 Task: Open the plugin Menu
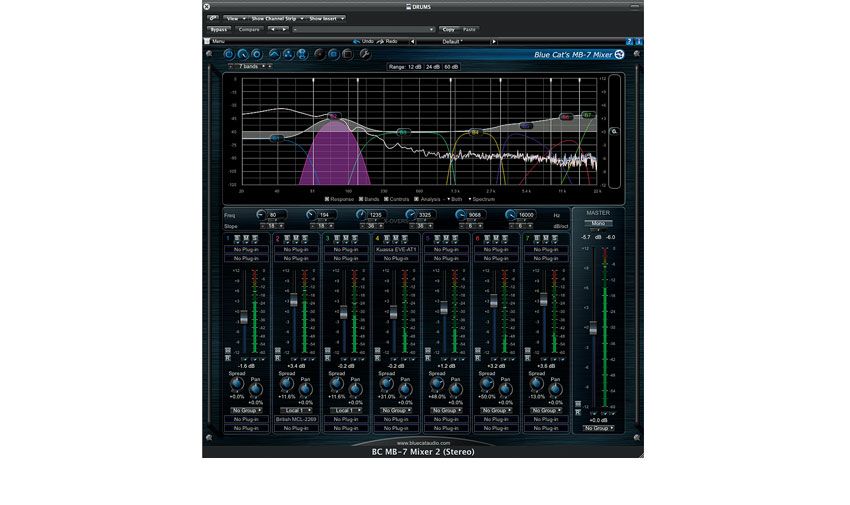coord(218,42)
